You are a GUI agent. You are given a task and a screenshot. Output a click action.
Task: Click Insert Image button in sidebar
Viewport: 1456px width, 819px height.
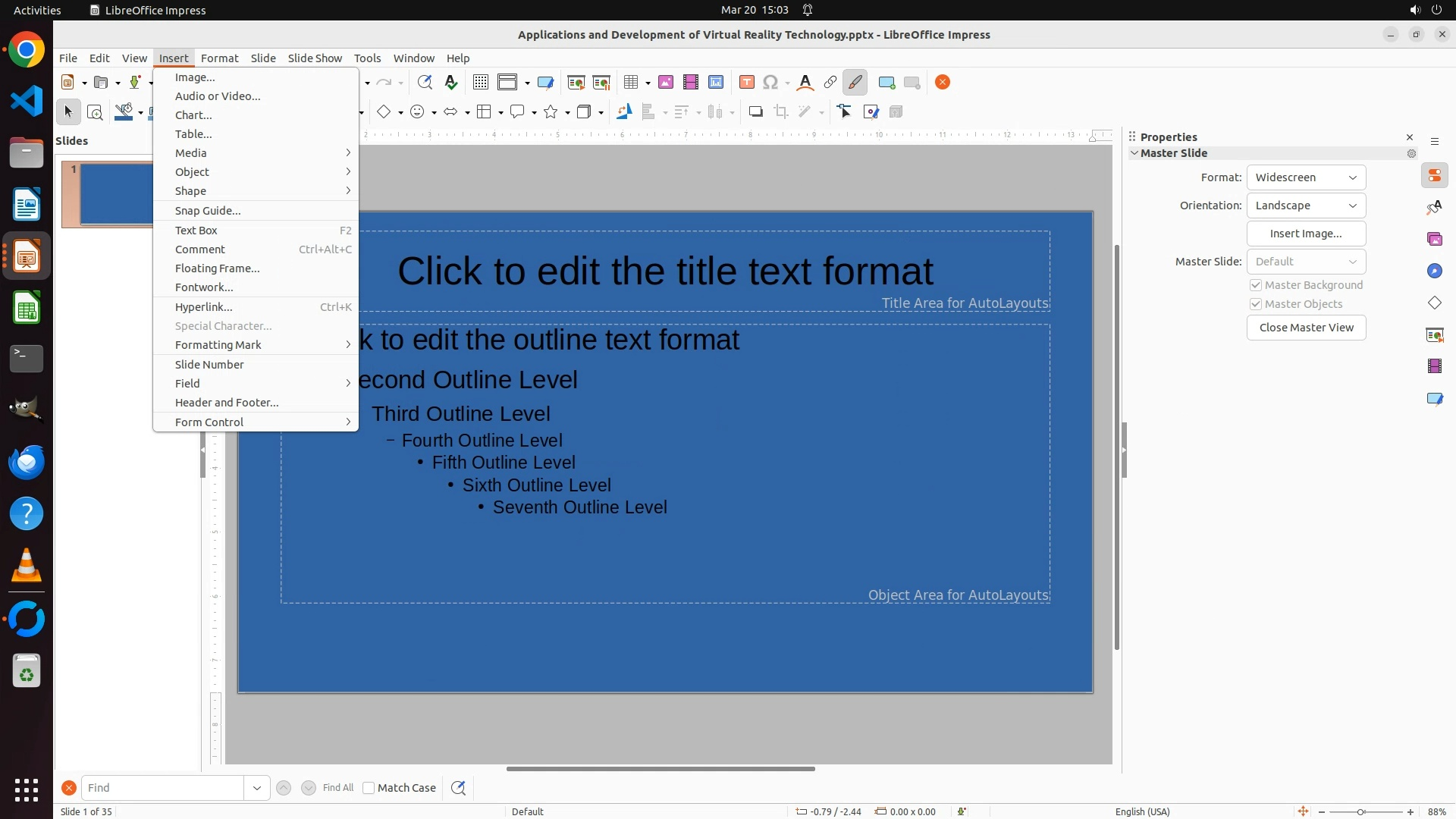click(x=1306, y=234)
